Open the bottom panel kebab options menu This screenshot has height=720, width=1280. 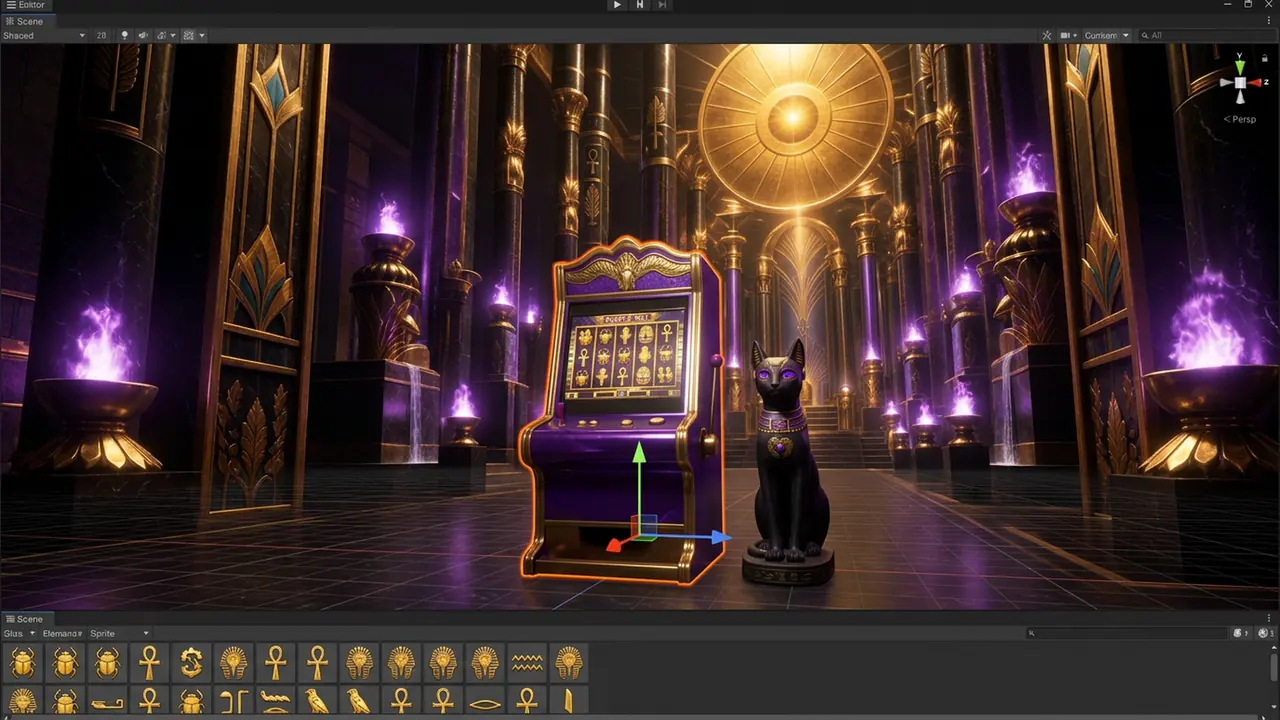coord(1269,619)
